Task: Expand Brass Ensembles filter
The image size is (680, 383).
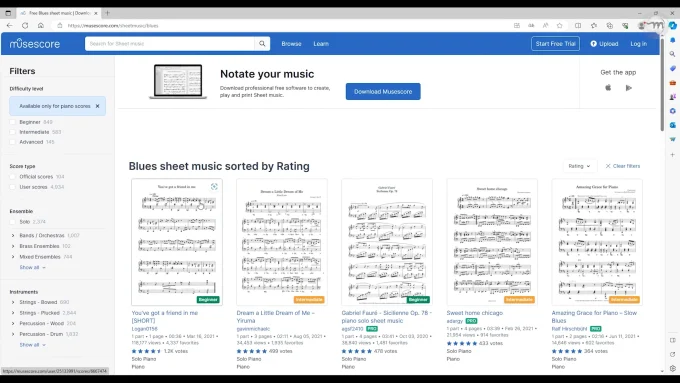Action: click(13, 246)
